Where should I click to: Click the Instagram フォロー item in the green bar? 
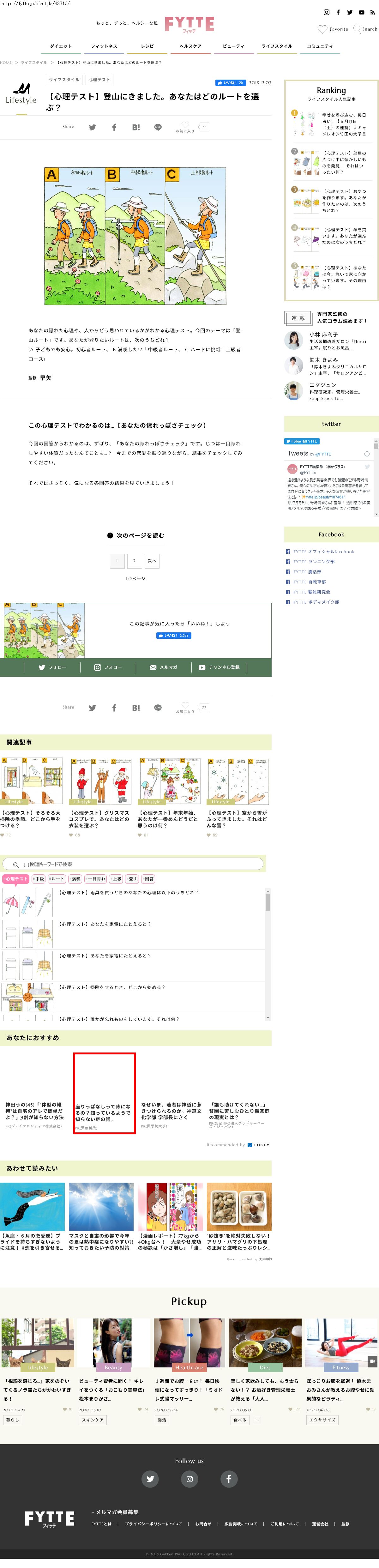tap(108, 667)
